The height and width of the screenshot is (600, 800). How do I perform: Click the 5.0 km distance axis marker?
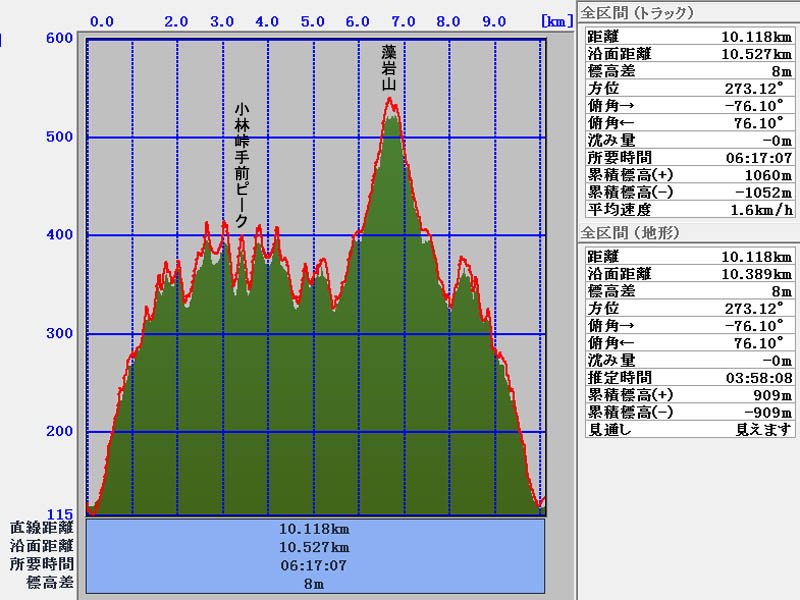[312, 20]
